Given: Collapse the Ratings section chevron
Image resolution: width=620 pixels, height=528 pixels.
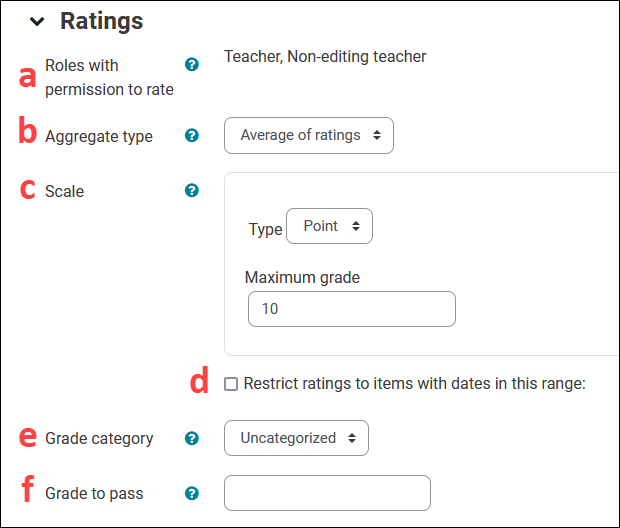Looking at the screenshot, I should pos(37,21).
